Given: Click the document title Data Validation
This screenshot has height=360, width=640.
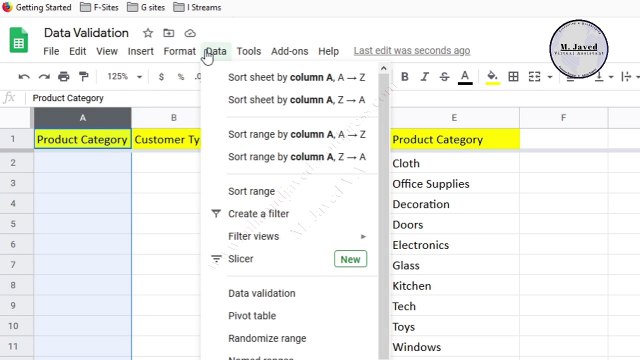Looking at the screenshot, I should 86,33.
